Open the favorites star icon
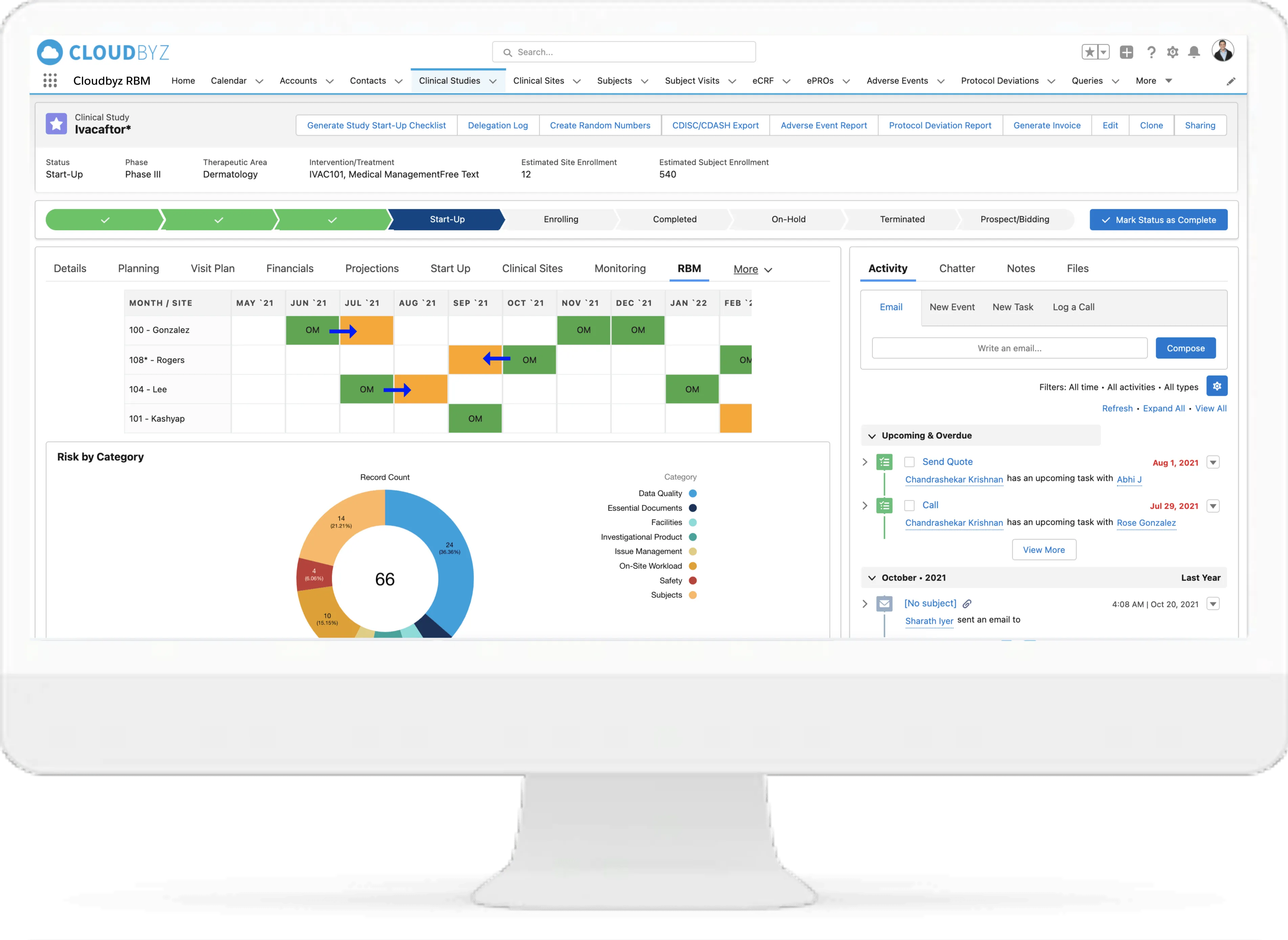This screenshot has width=1288, height=940. coord(1090,52)
